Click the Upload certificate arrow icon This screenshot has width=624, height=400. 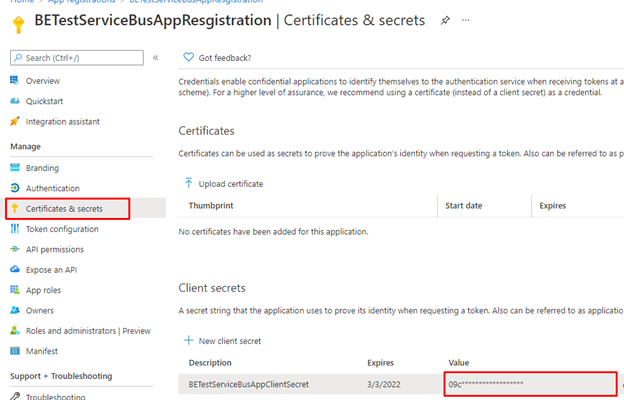point(188,183)
